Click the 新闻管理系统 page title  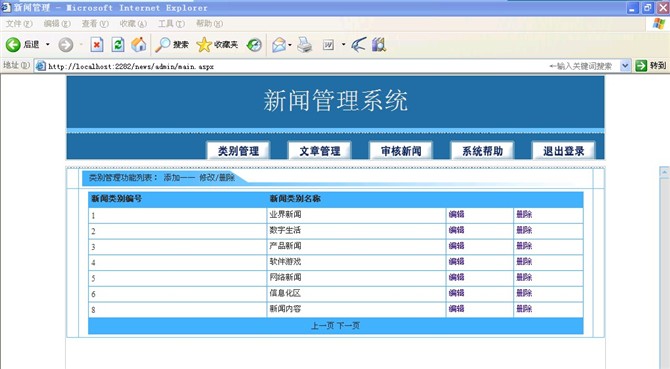coord(335,101)
